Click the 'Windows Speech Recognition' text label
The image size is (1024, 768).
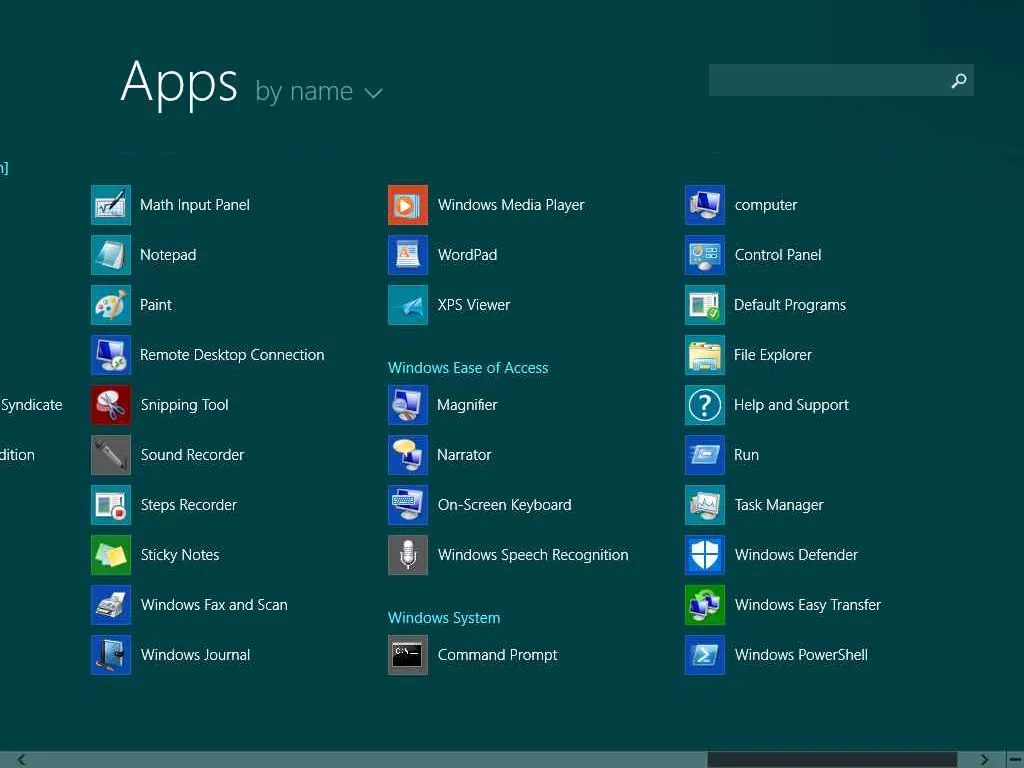click(533, 555)
